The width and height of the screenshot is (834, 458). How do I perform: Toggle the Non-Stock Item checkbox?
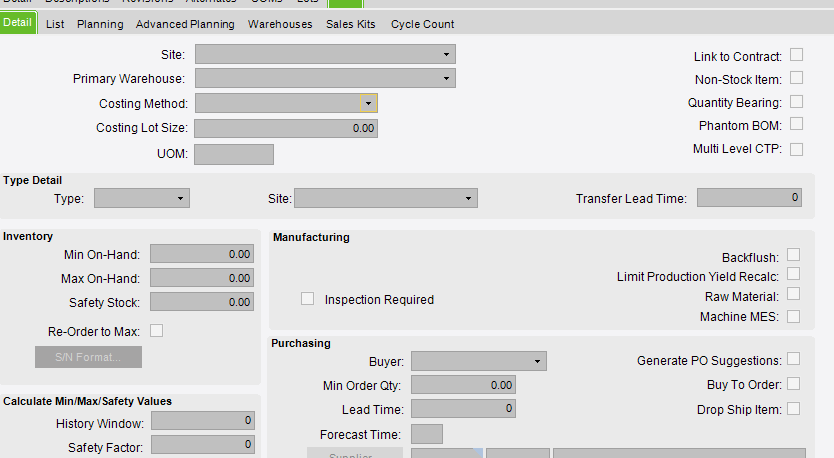pyautogui.click(x=797, y=78)
